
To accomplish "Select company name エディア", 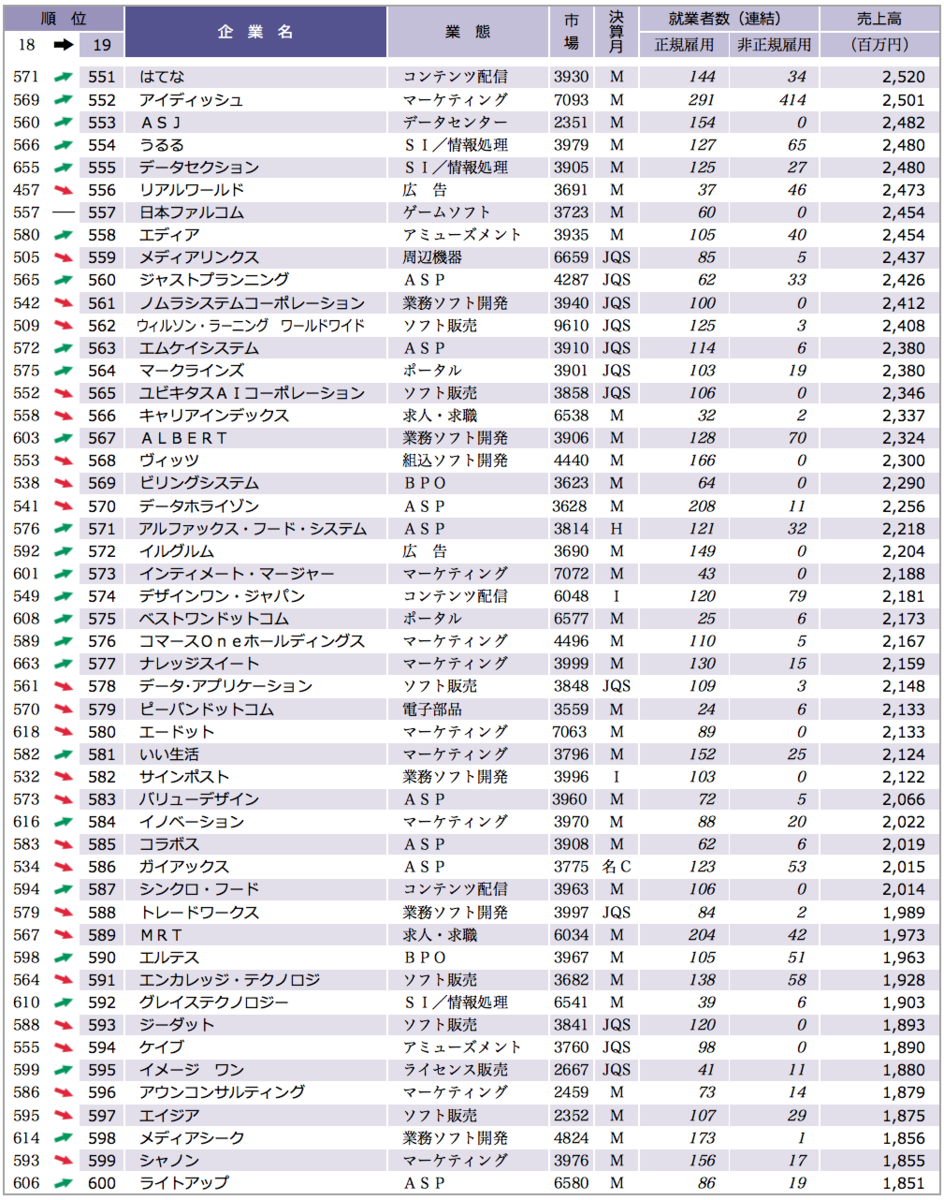I will tap(170, 235).
